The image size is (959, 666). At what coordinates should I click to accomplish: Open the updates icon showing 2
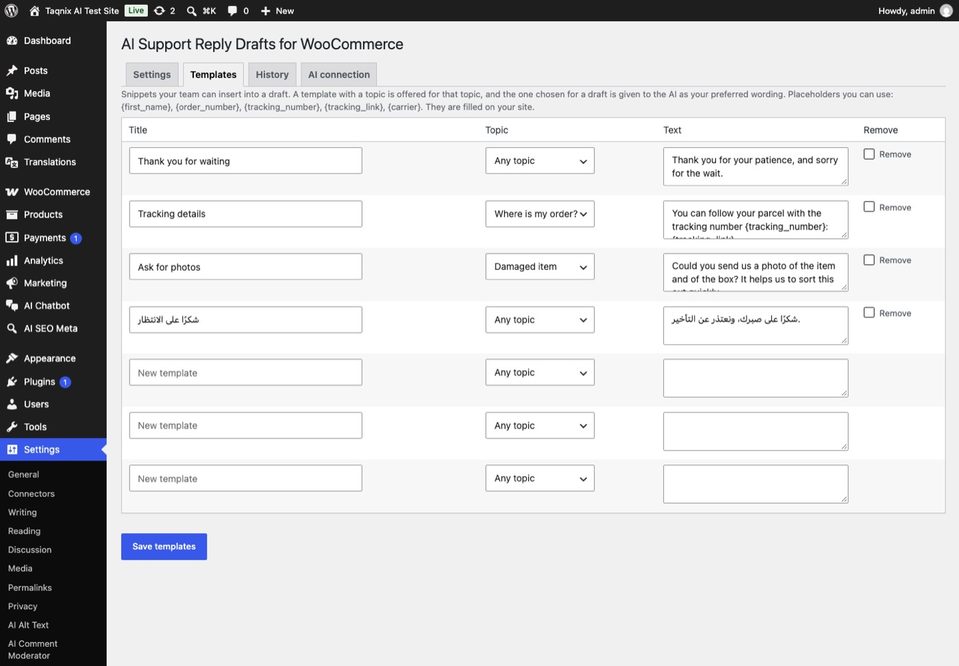click(159, 11)
